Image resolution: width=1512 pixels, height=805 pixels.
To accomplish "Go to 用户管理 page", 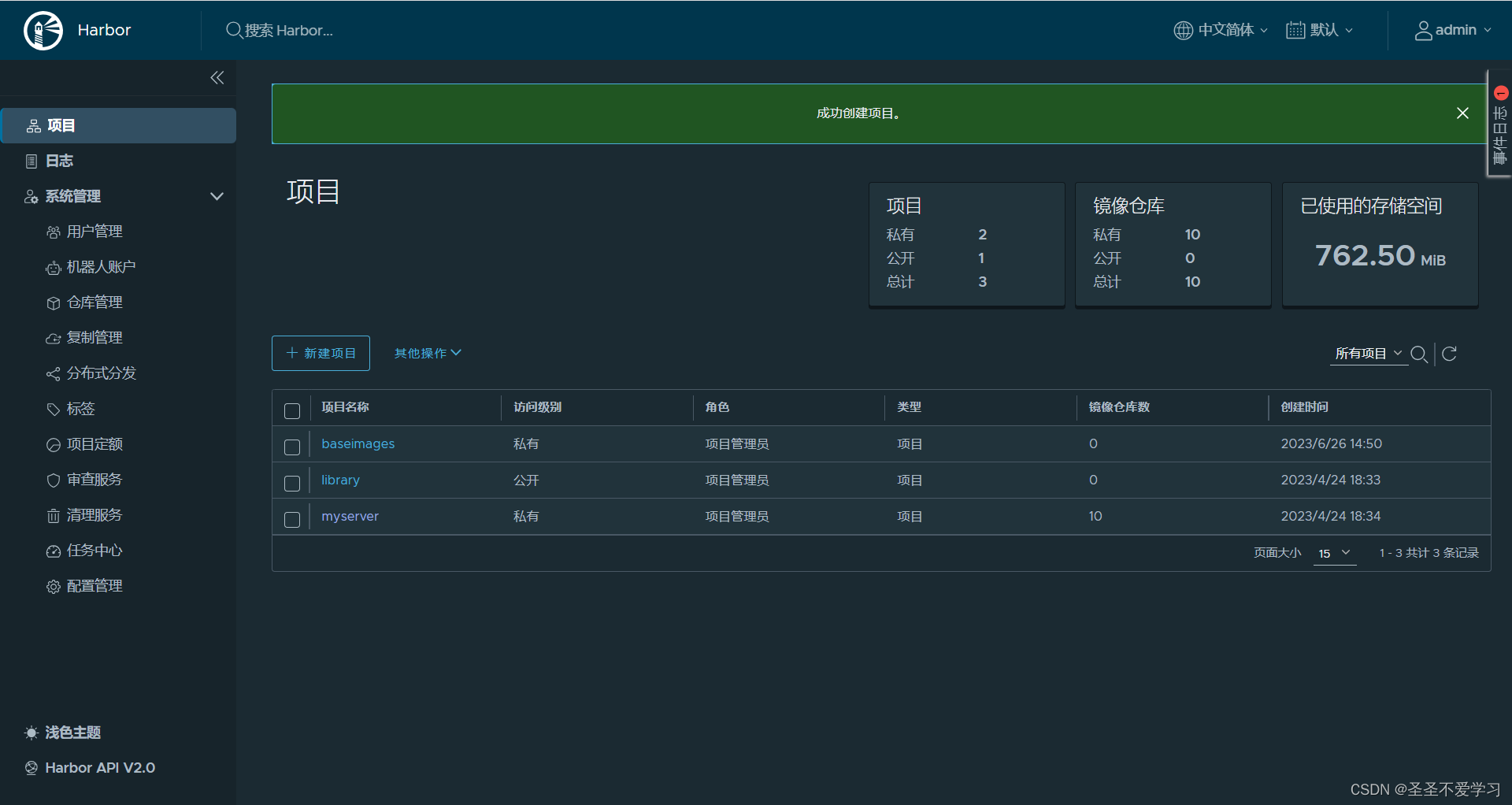I will 94,232.
